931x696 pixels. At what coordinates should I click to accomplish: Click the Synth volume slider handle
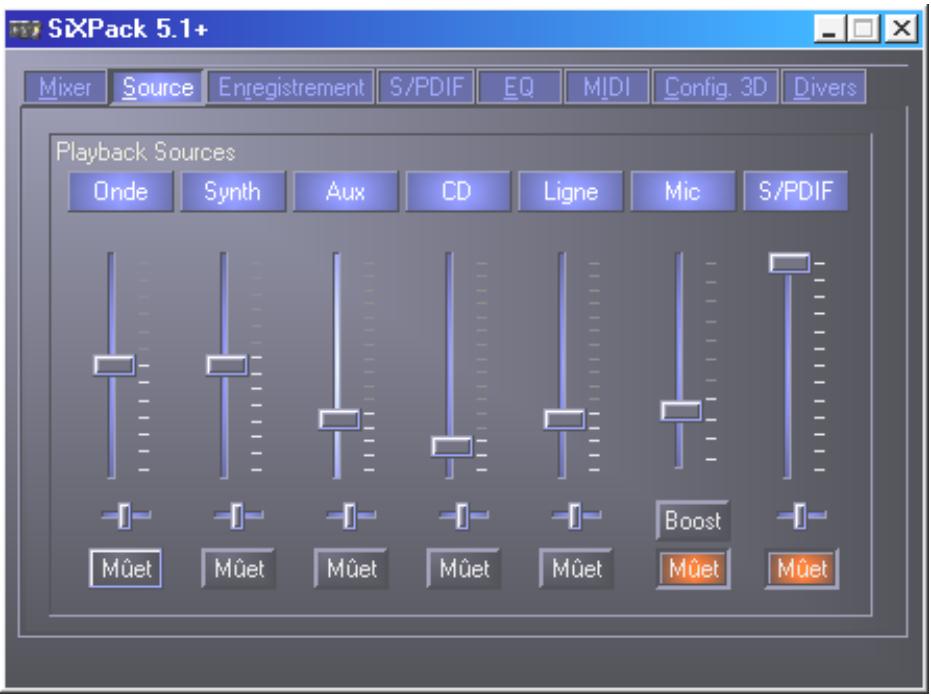[227, 365]
